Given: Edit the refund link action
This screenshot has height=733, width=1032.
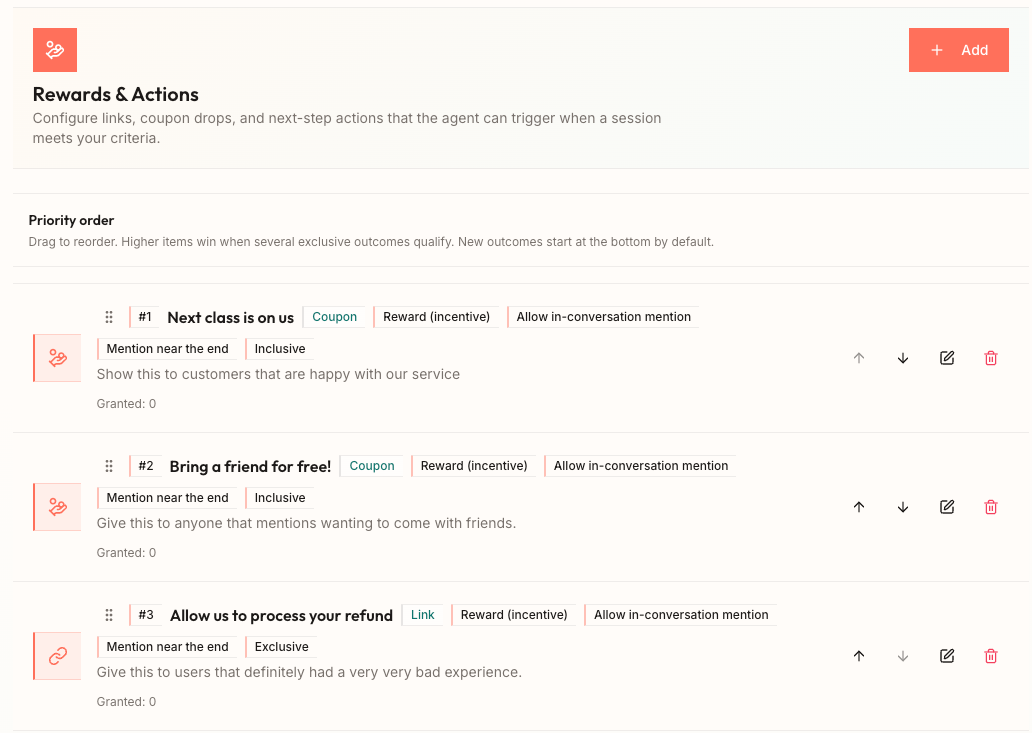Looking at the screenshot, I should pos(947,656).
